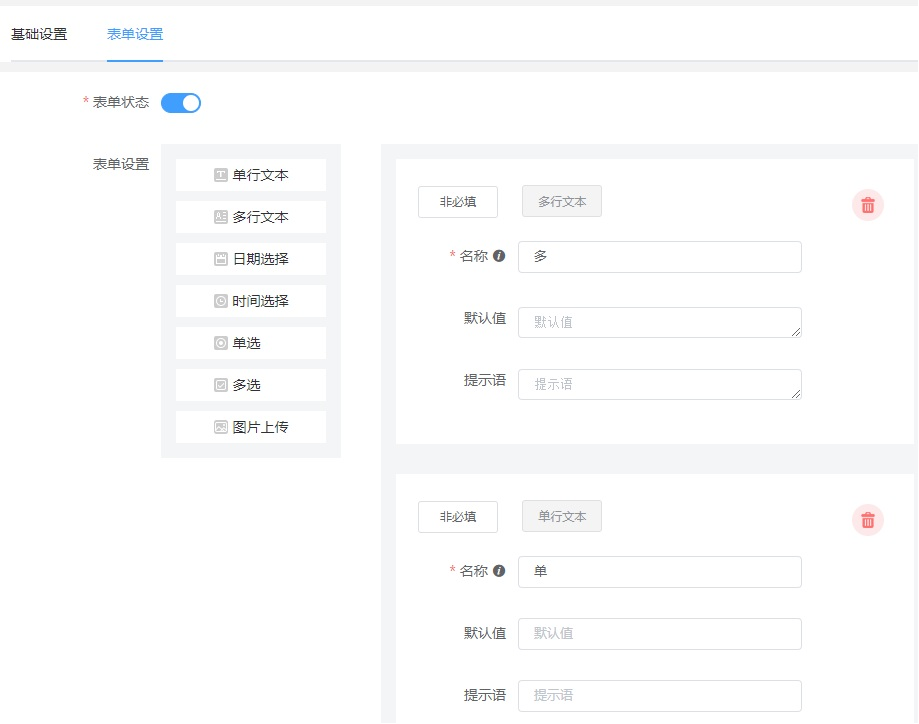
Task: Click the 日期选择 calendar icon
Action: tap(220, 259)
